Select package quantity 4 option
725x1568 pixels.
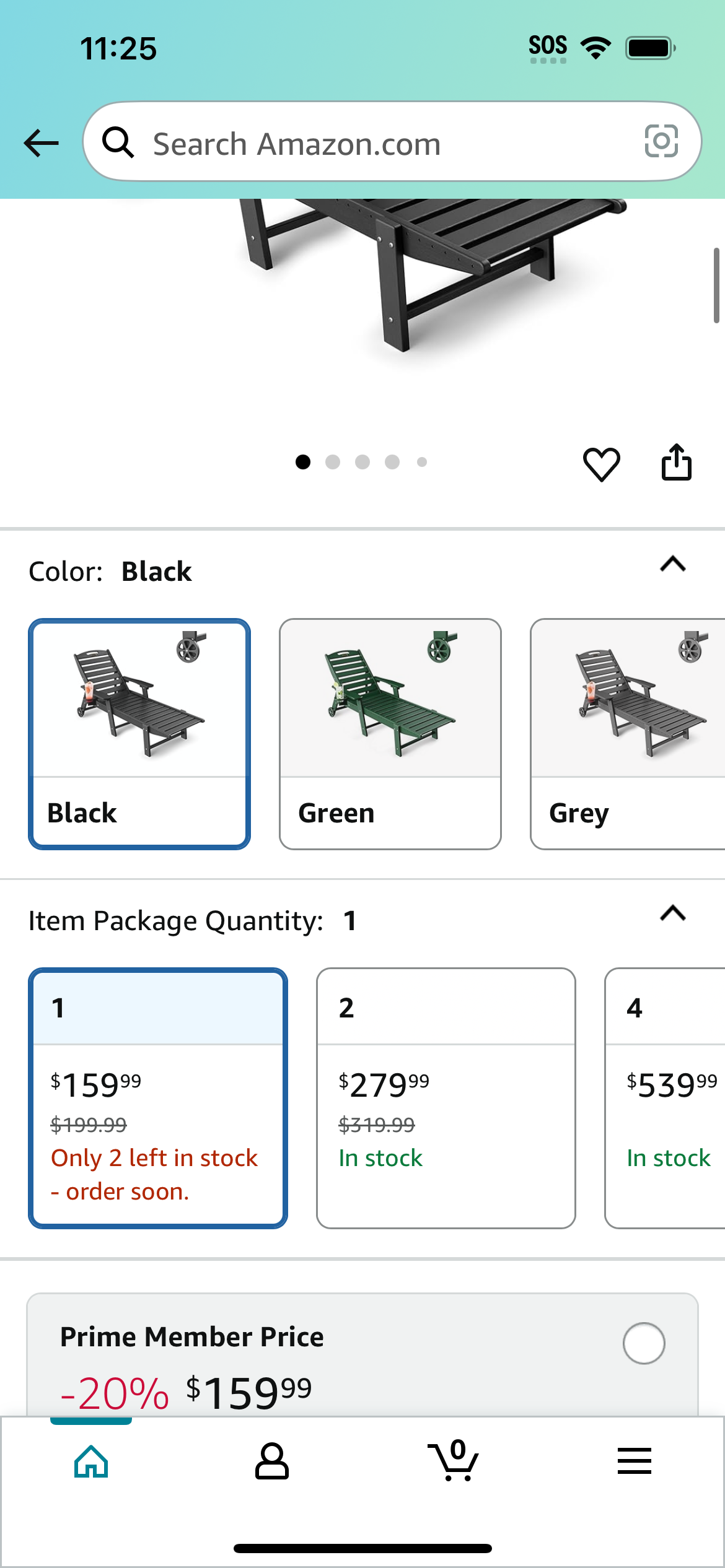[x=665, y=1098]
